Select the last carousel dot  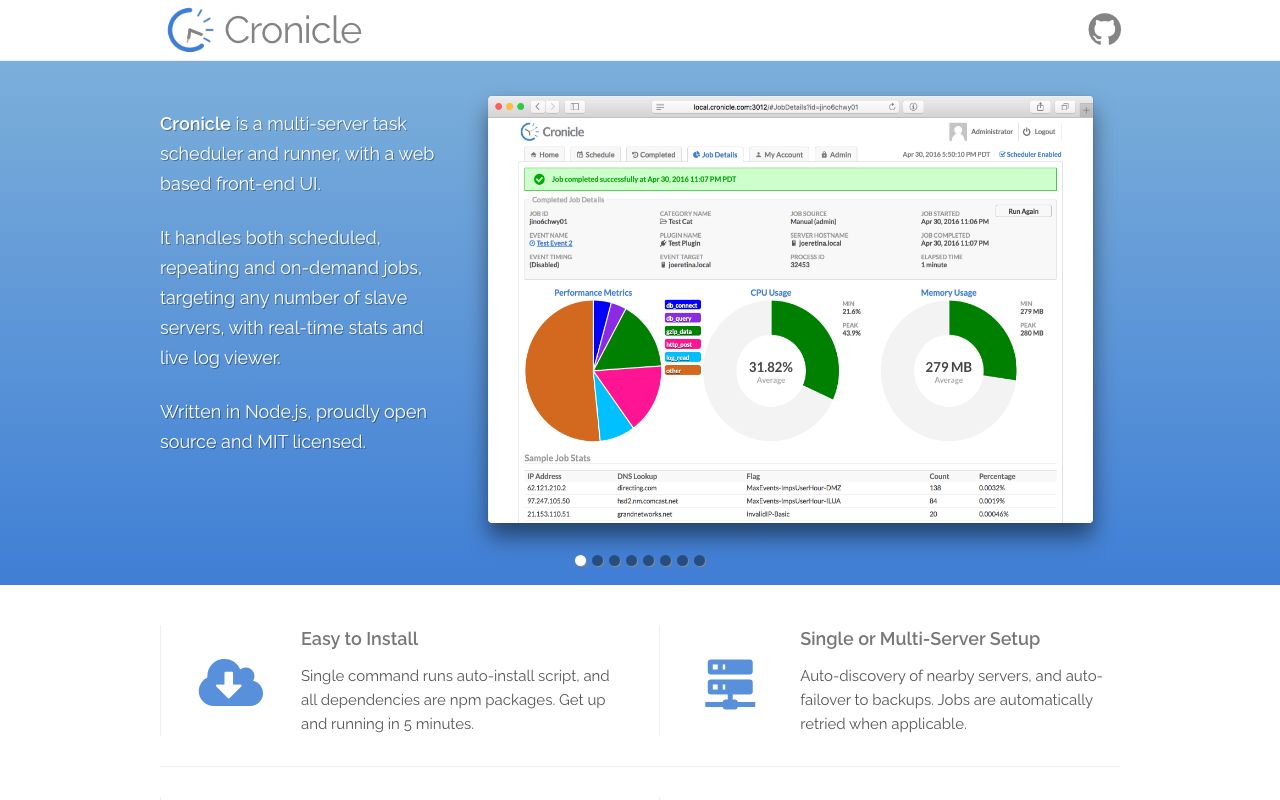pos(699,560)
